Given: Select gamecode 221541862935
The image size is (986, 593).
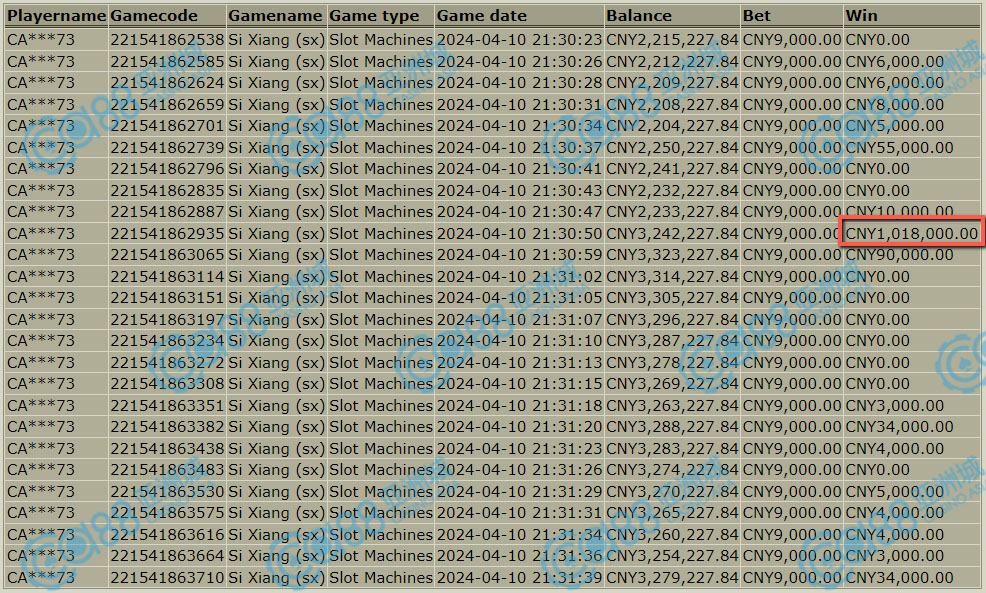Looking at the screenshot, I should click(167, 233).
